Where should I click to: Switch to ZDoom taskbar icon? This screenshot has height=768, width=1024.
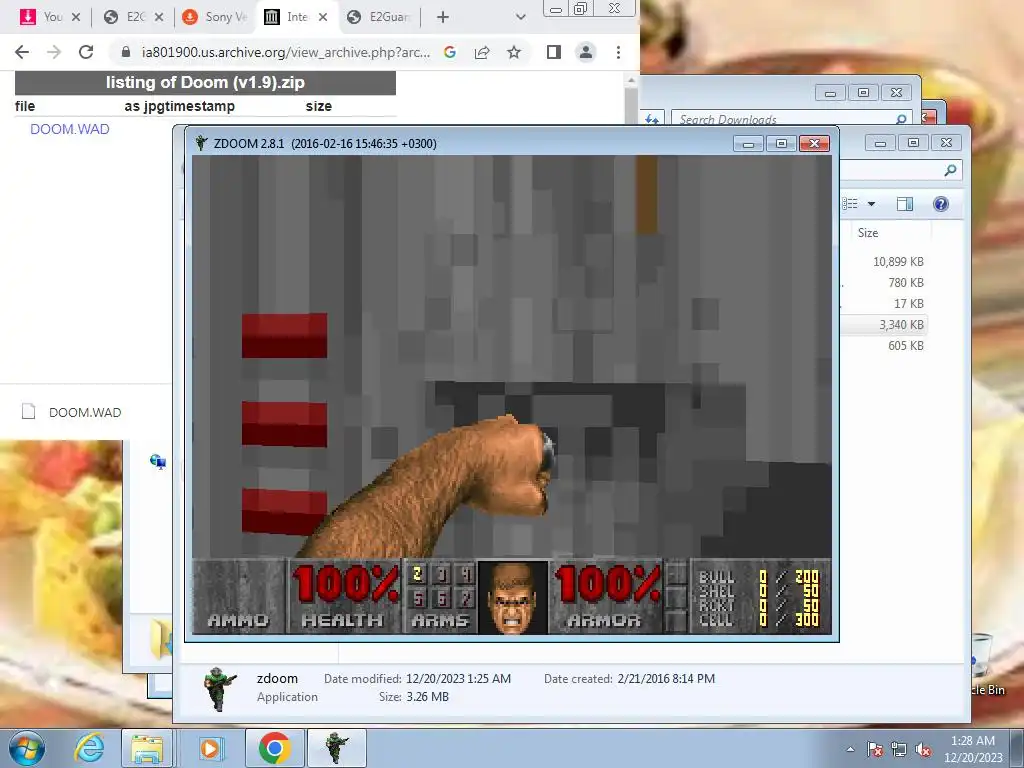click(336, 748)
